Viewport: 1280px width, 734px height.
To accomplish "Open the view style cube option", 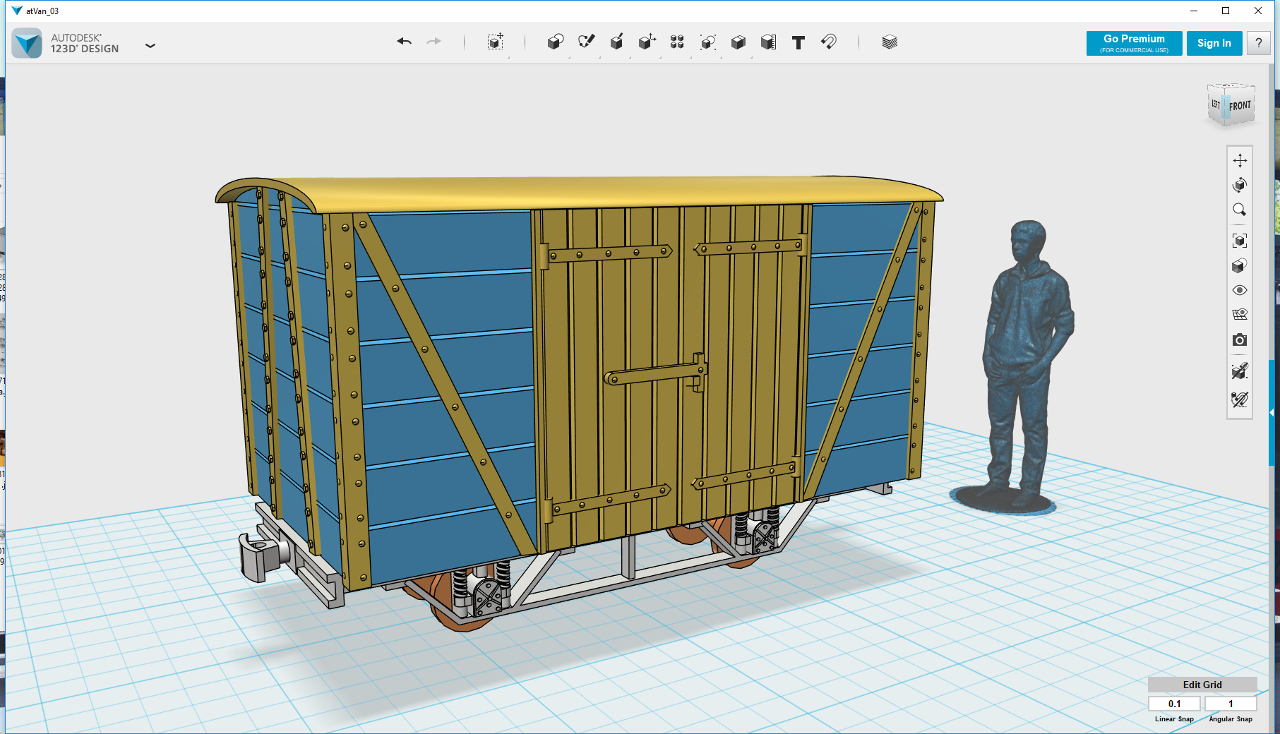I will 1240,265.
